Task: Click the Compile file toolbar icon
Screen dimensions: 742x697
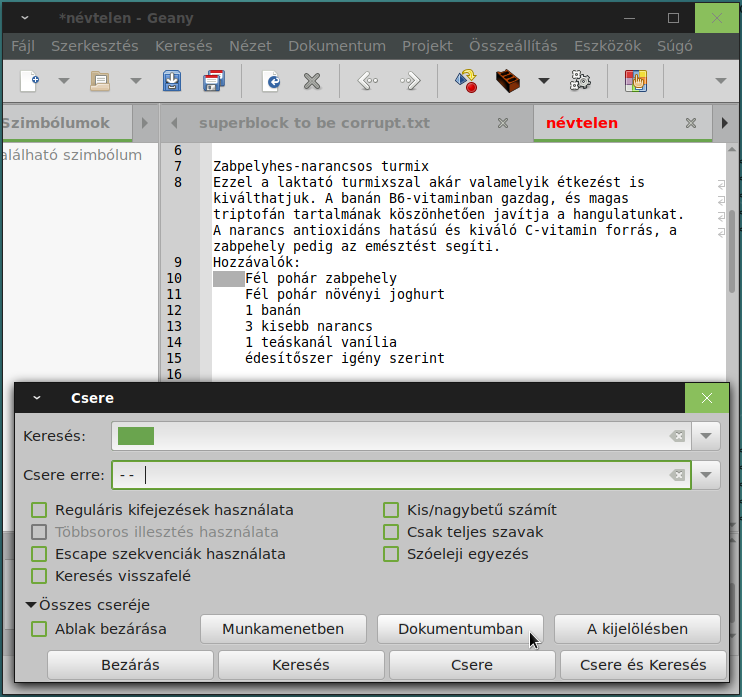Action: 466,81
